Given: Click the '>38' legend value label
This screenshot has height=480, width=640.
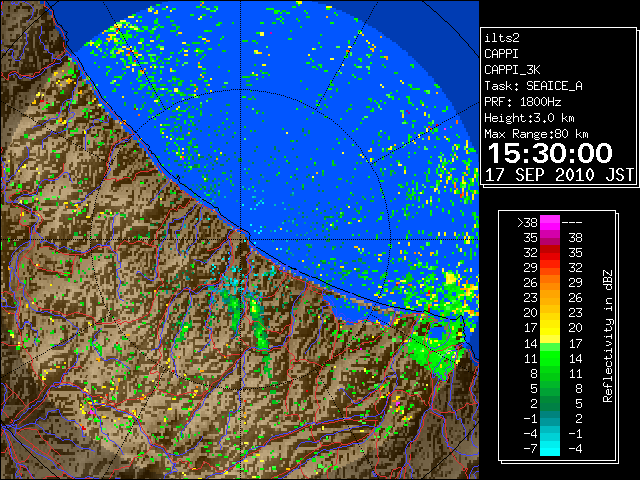Looking at the screenshot, I should click(527, 223).
